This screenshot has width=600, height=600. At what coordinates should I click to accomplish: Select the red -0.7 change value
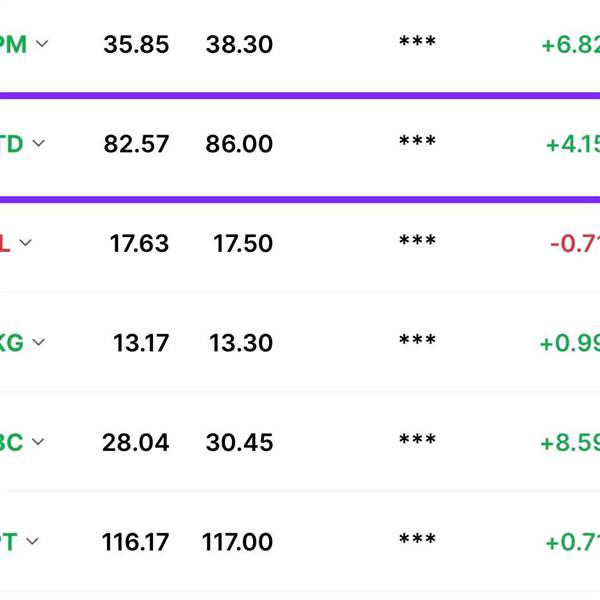(575, 243)
